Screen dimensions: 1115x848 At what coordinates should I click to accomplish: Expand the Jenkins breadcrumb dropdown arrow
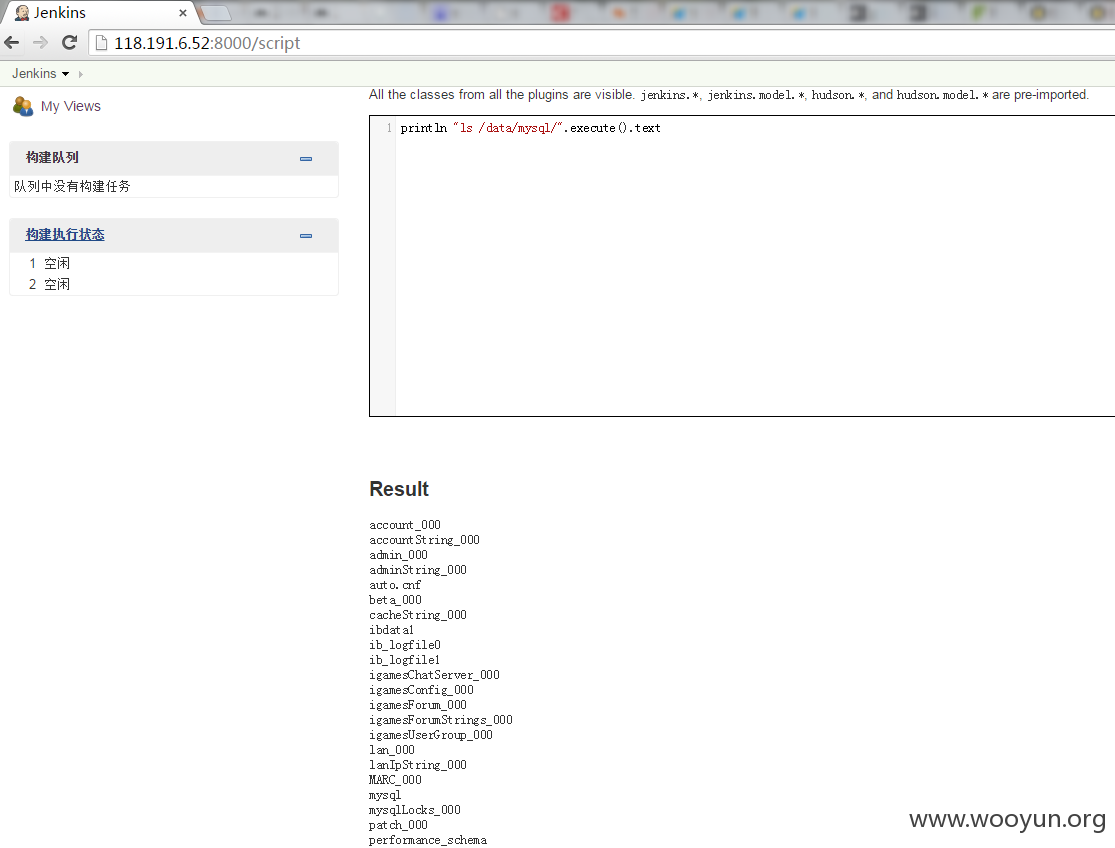[65, 74]
